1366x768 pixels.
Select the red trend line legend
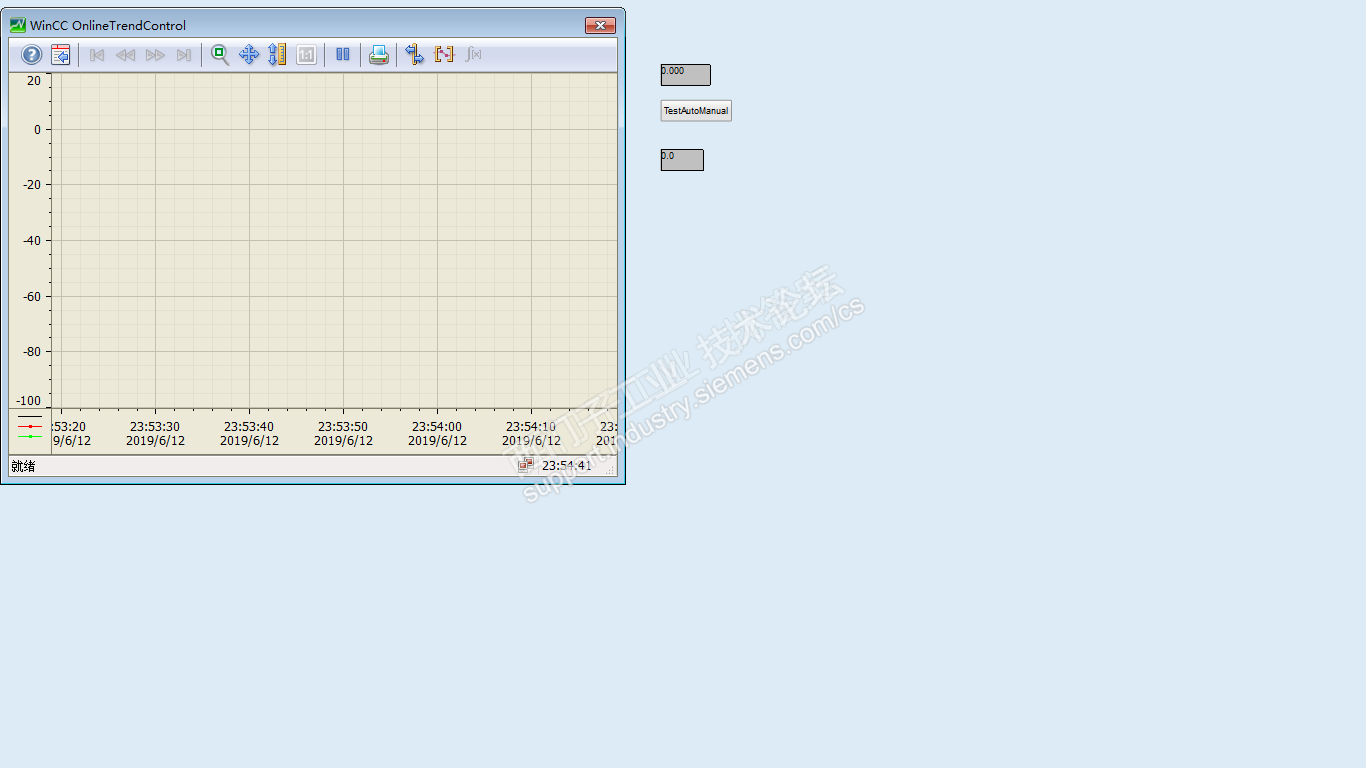(x=30, y=426)
